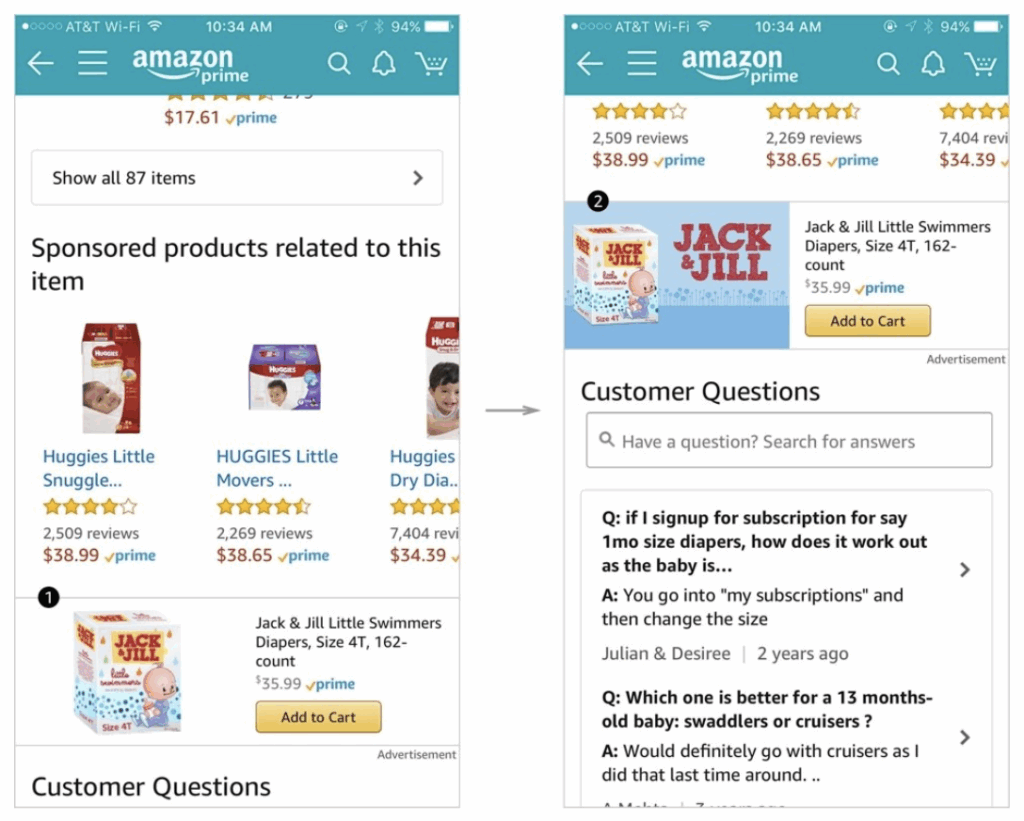Add Jack & Jill diapers to cart below Huggies list
The width and height of the screenshot is (1024, 821).
pos(319,717)
